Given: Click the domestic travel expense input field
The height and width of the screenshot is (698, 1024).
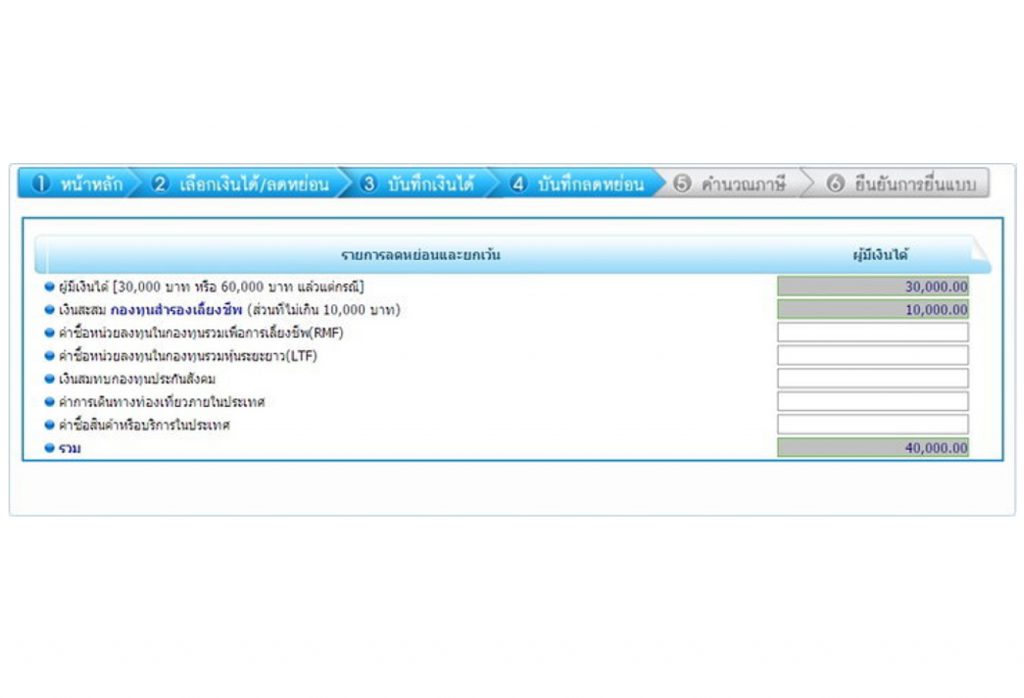Looking at the screenshot, I should tap(872, 401).
